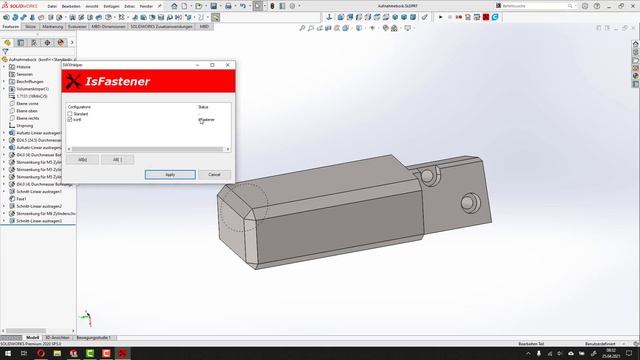Open the DimXpertManager tab icon
Viewport: 640px width, 360px height.
47,42
